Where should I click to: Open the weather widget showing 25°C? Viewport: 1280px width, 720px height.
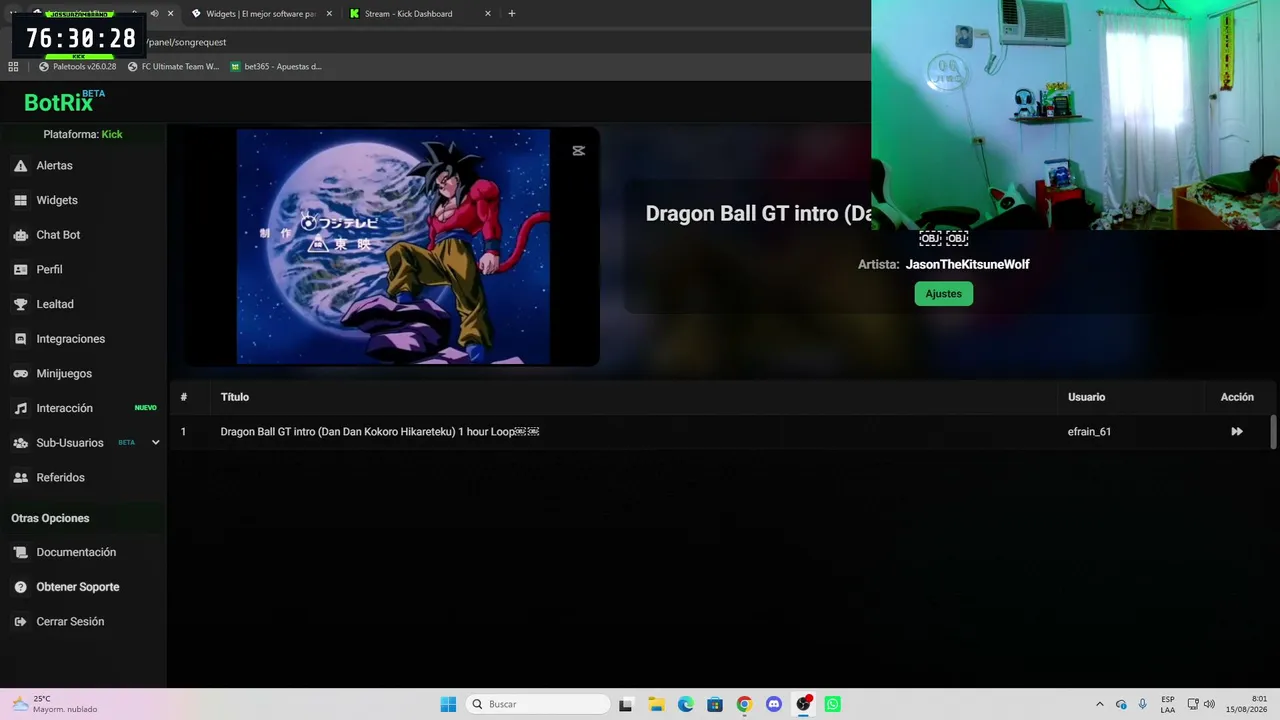click(55, 704)
